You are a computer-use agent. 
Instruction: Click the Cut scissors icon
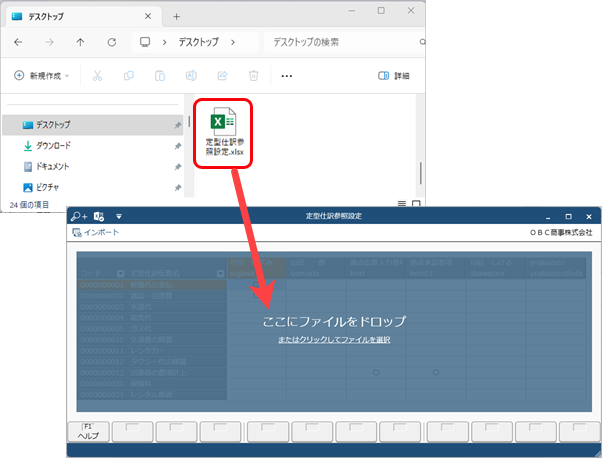[x=98, y=76]
